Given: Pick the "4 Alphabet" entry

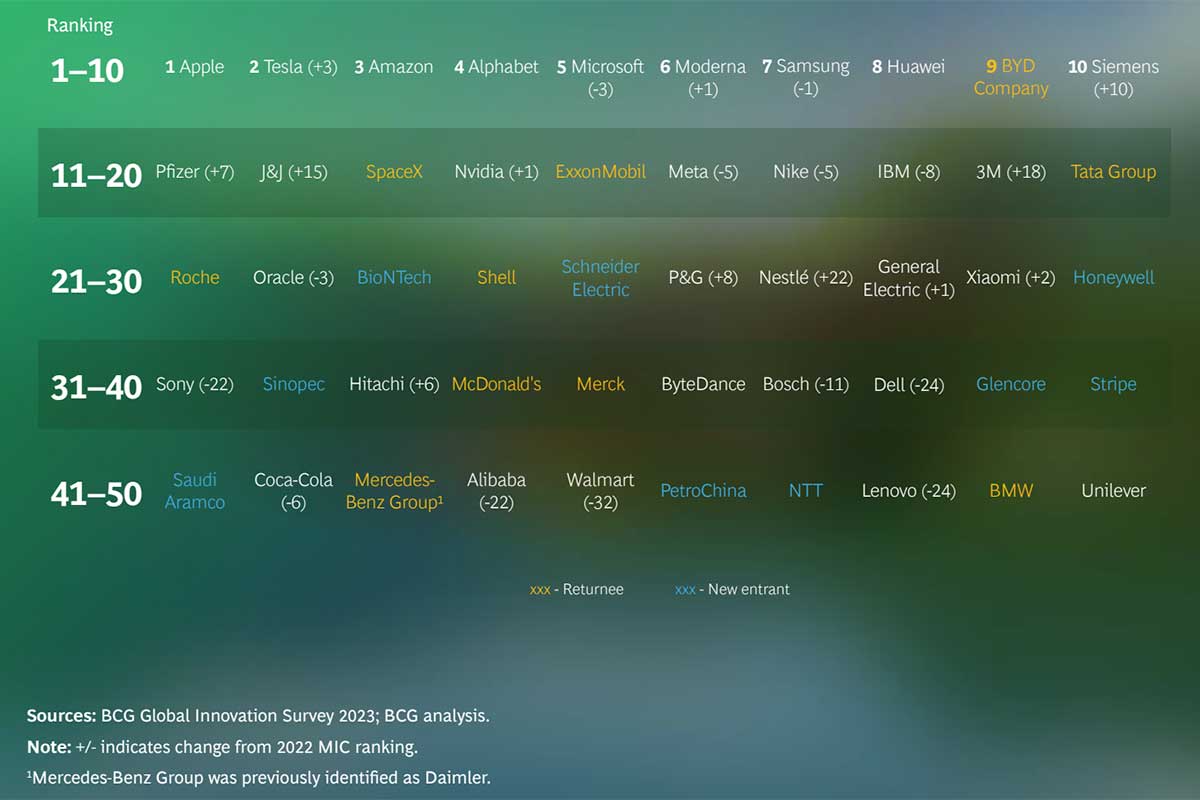Looking at the screenshot, I should 496,67.
